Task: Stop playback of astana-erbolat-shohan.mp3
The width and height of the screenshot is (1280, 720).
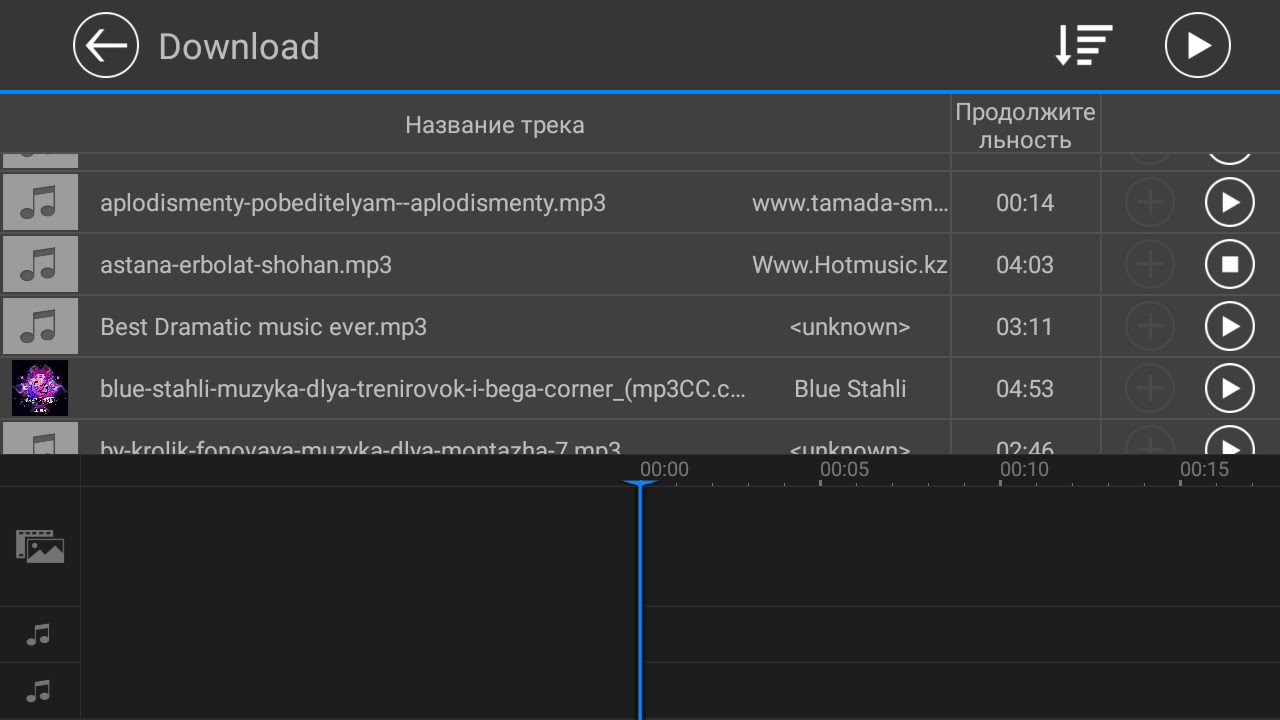Action: [1229, 265]
